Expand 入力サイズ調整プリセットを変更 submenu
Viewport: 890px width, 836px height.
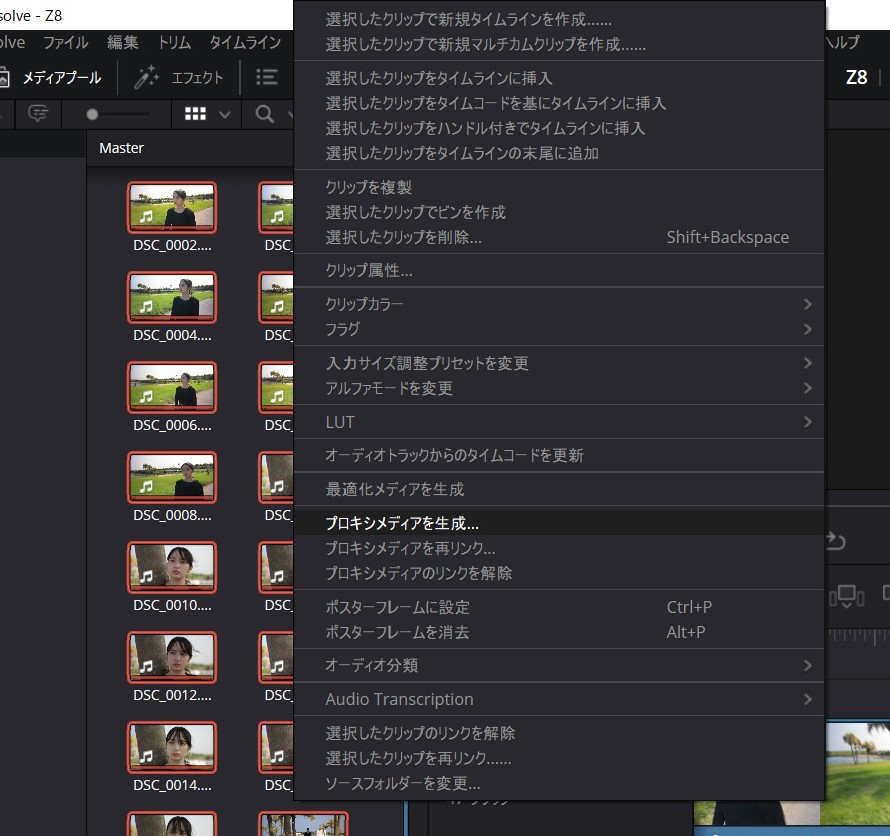click(x=559, y=363)
